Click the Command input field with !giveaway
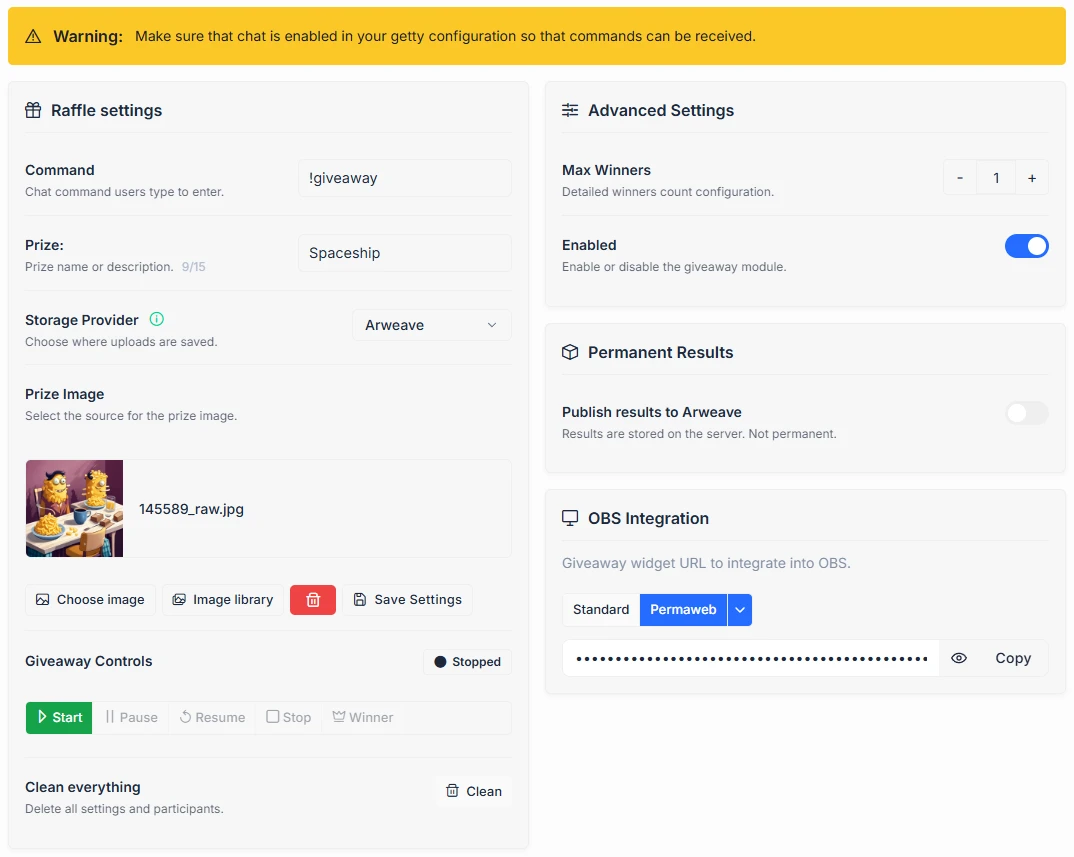The height and width of the screenshot is (857, 1074). [404, 178]
